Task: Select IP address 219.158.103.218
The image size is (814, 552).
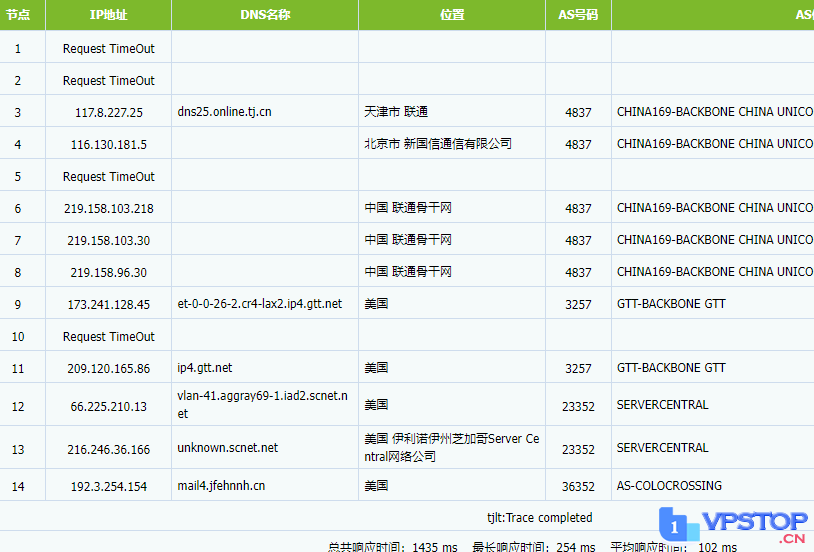Action: tap(108, 209)
